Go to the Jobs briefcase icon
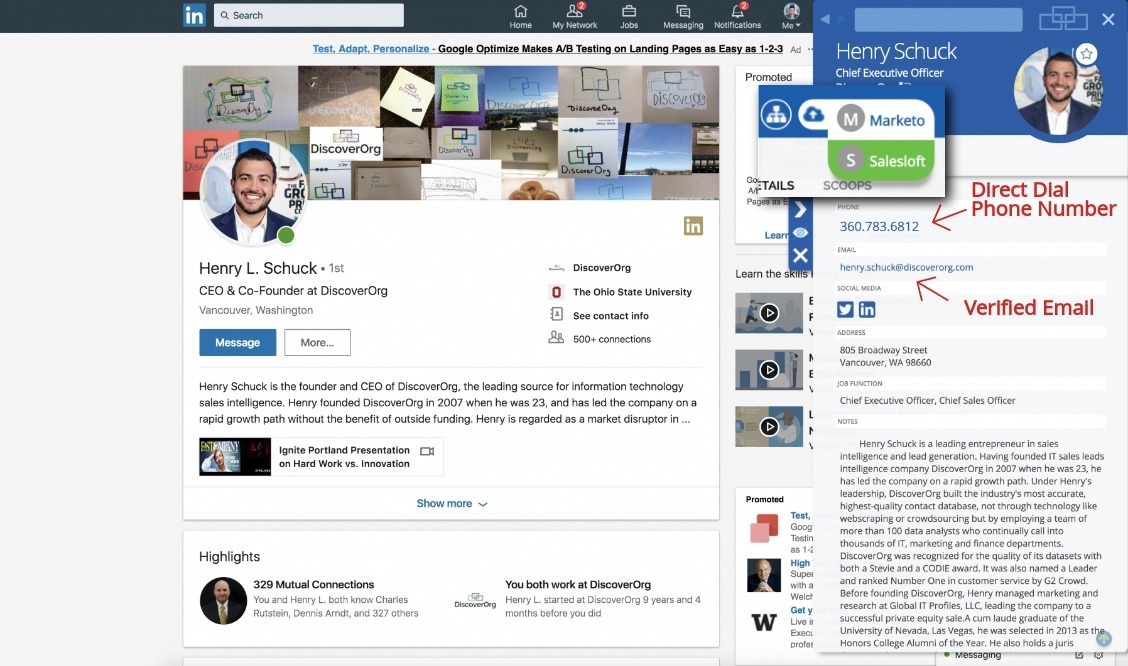 tap(629, 16)
